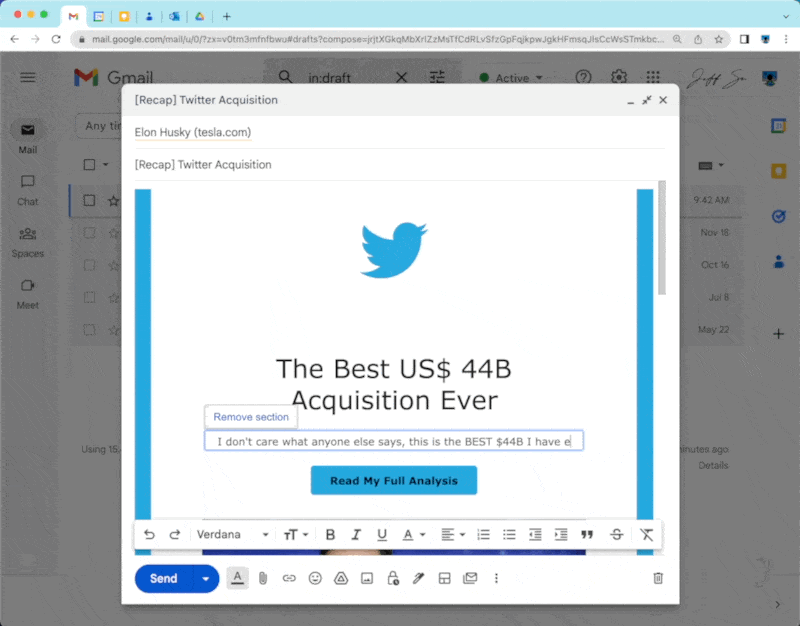Check the draft row dated Oct 16
Viewport: 800px width, 626px height.
(x=89, y=265)
